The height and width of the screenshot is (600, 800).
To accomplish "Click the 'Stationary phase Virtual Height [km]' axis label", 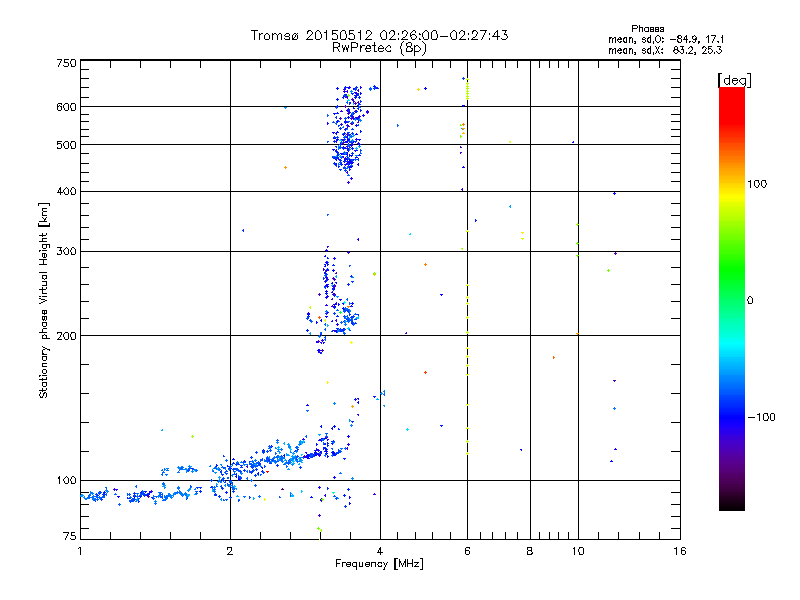I will pyautogui.click(x=44, y=301).
